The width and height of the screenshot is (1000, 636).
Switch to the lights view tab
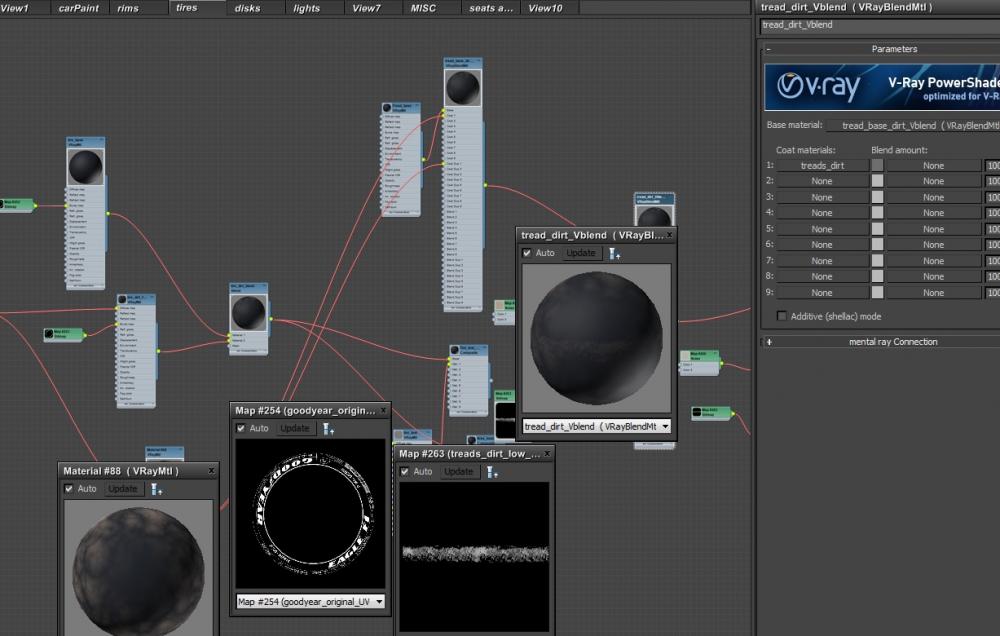pyautogui.click(x=307, y=8)
